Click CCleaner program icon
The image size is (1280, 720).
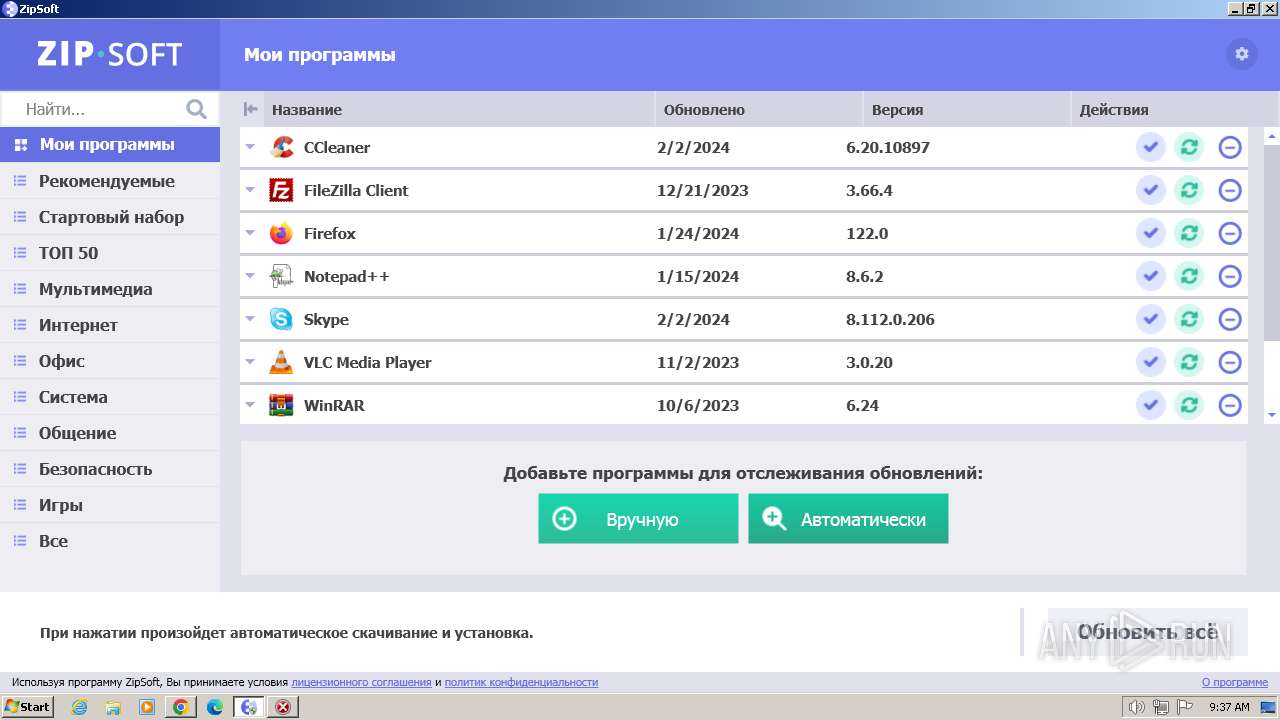282,147
